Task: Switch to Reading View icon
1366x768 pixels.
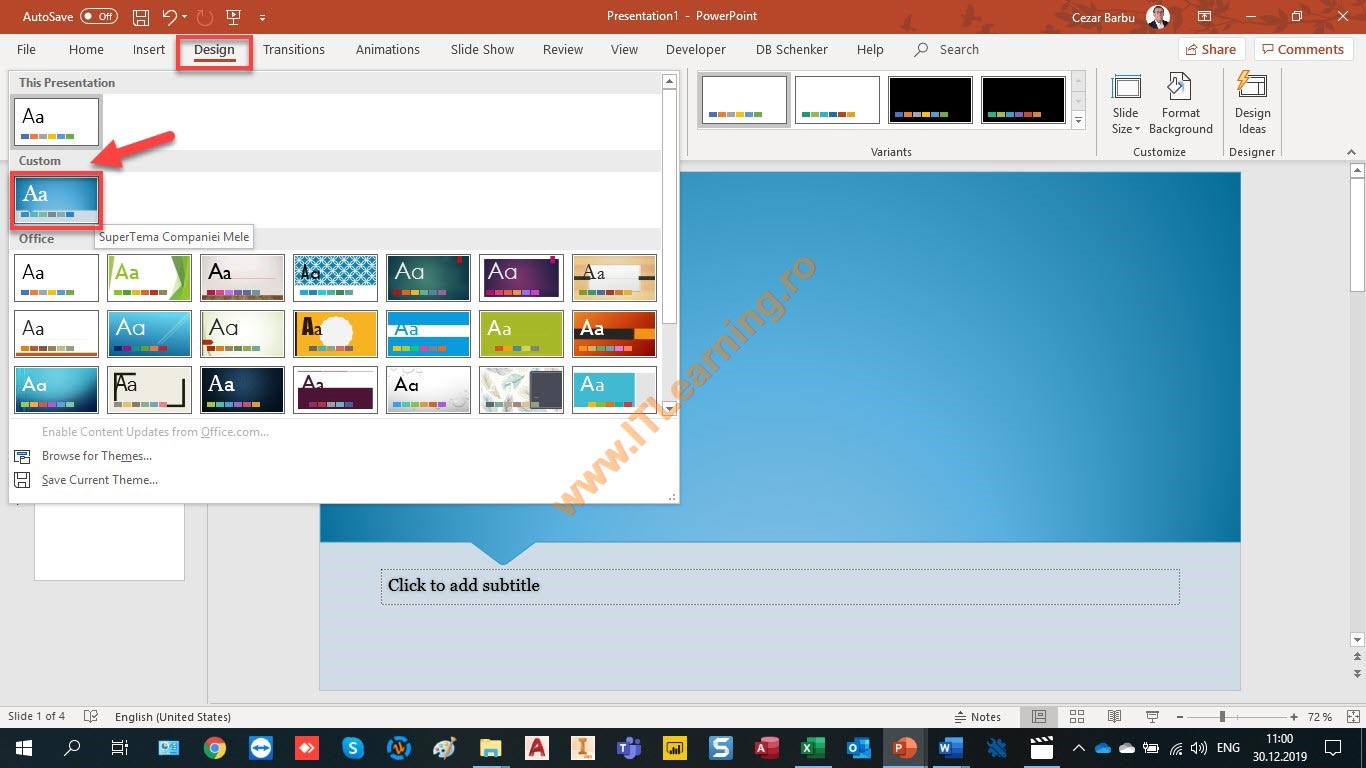Action: click(1114, 717)
